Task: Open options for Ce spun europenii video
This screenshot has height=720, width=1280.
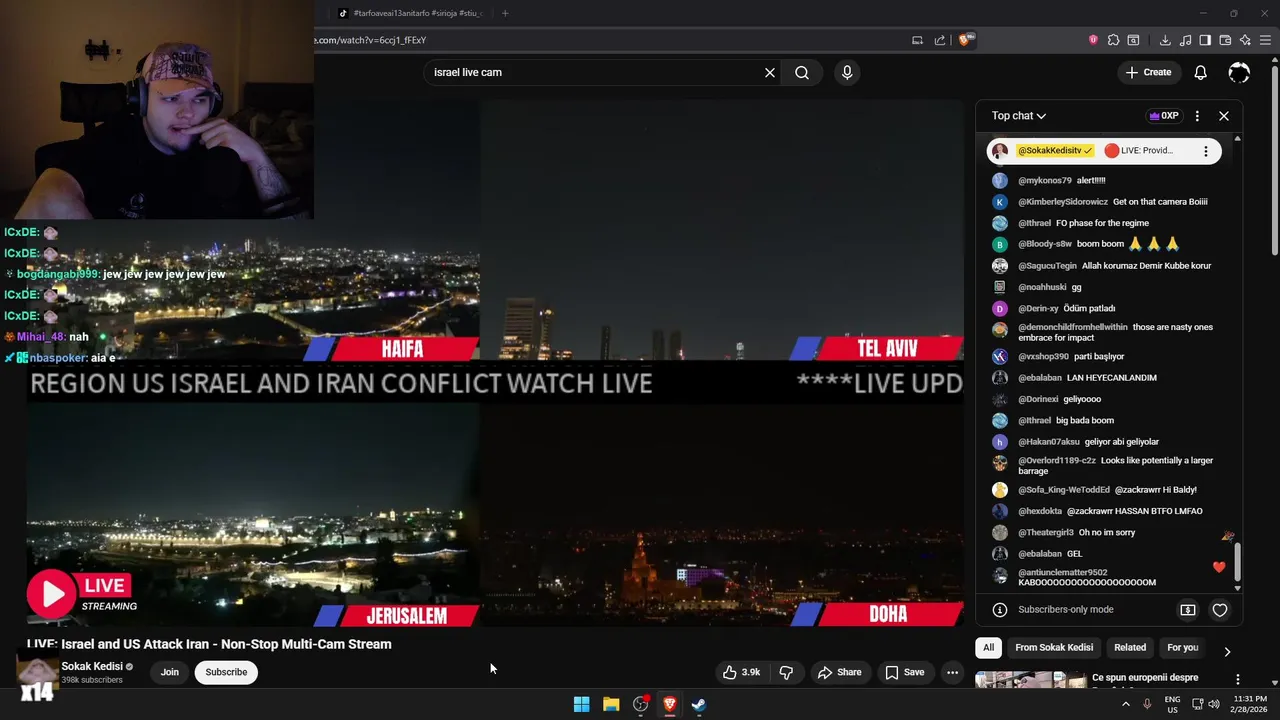Action: coord(1238,679)
